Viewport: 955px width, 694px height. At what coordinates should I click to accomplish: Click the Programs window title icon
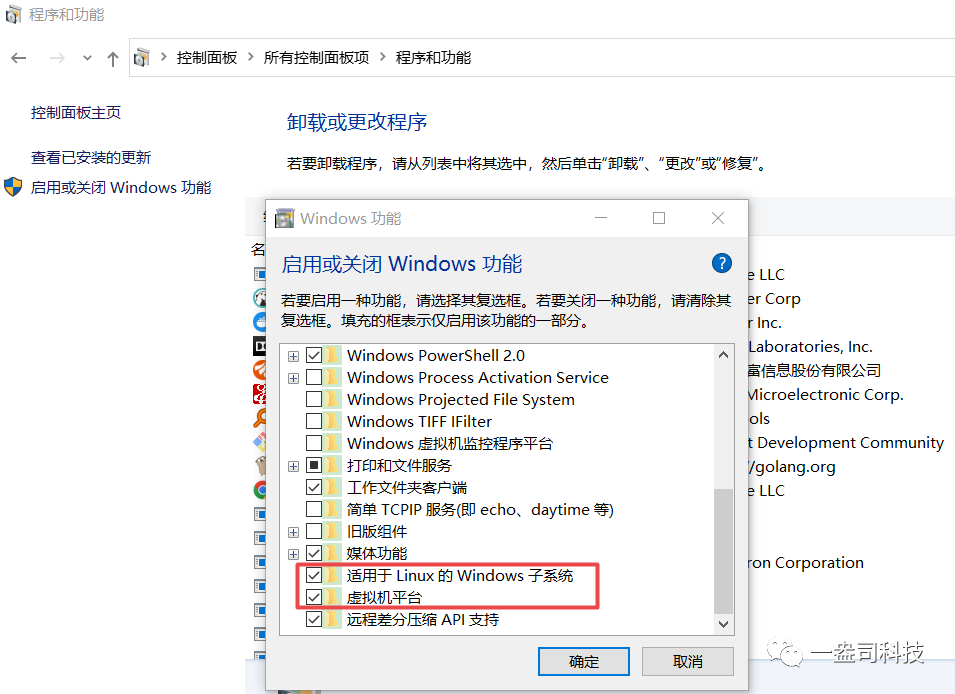pyautogui.click(x=13, y=13)
